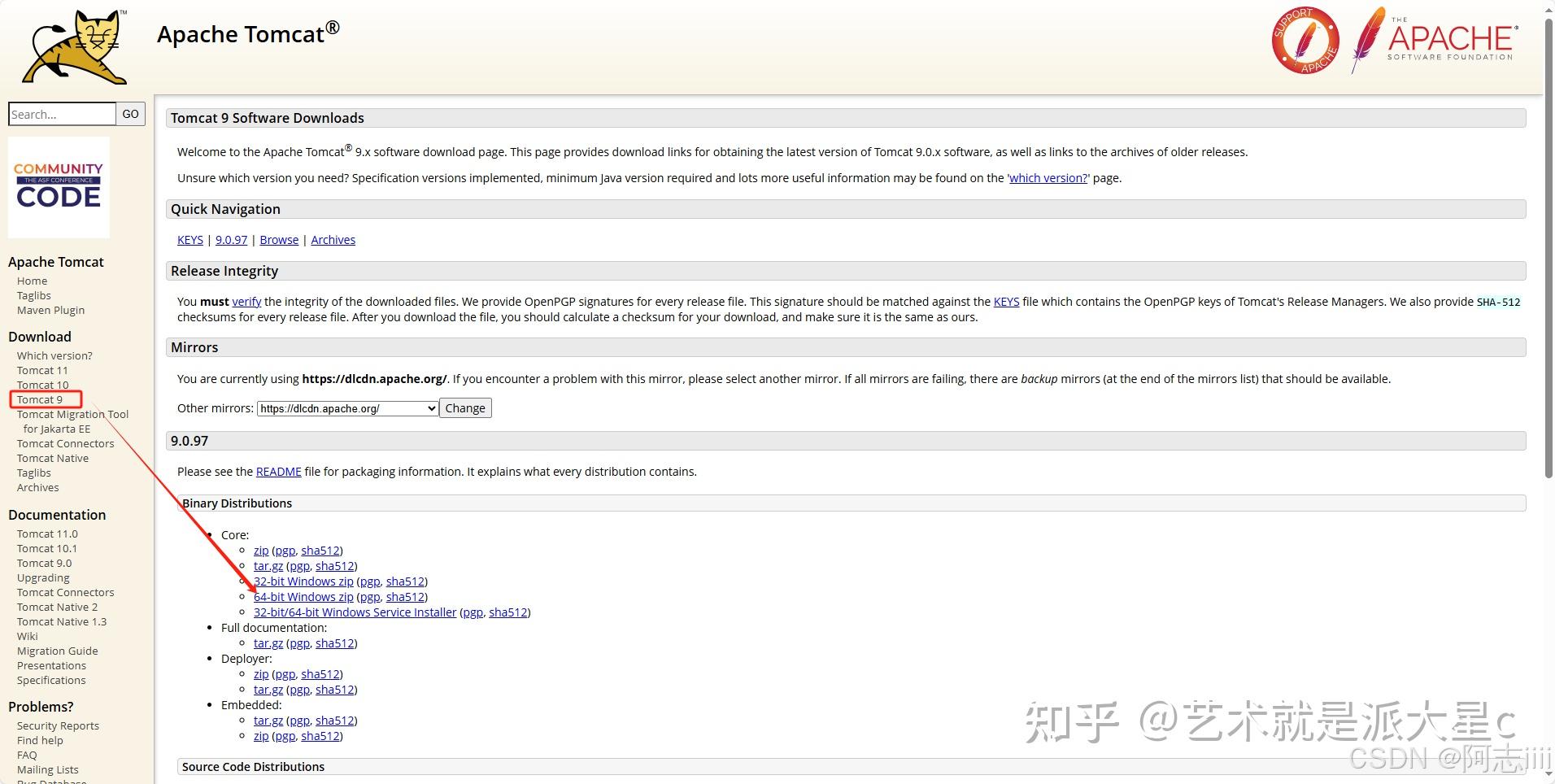Screen dimensions: 1555x784
Task: Open Migration Guide documentation link
Action: 57,651
